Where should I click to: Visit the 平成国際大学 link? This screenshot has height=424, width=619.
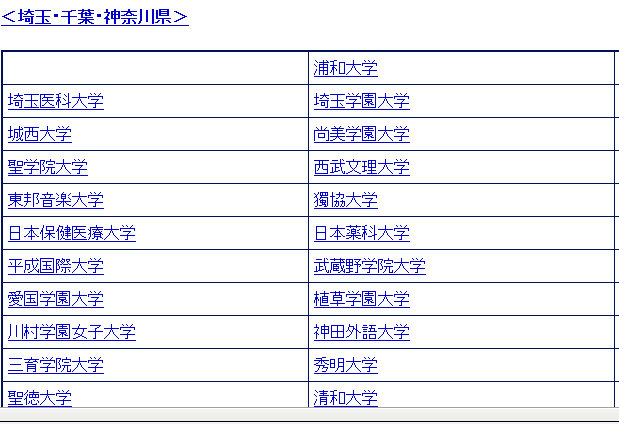click(56, 266)
